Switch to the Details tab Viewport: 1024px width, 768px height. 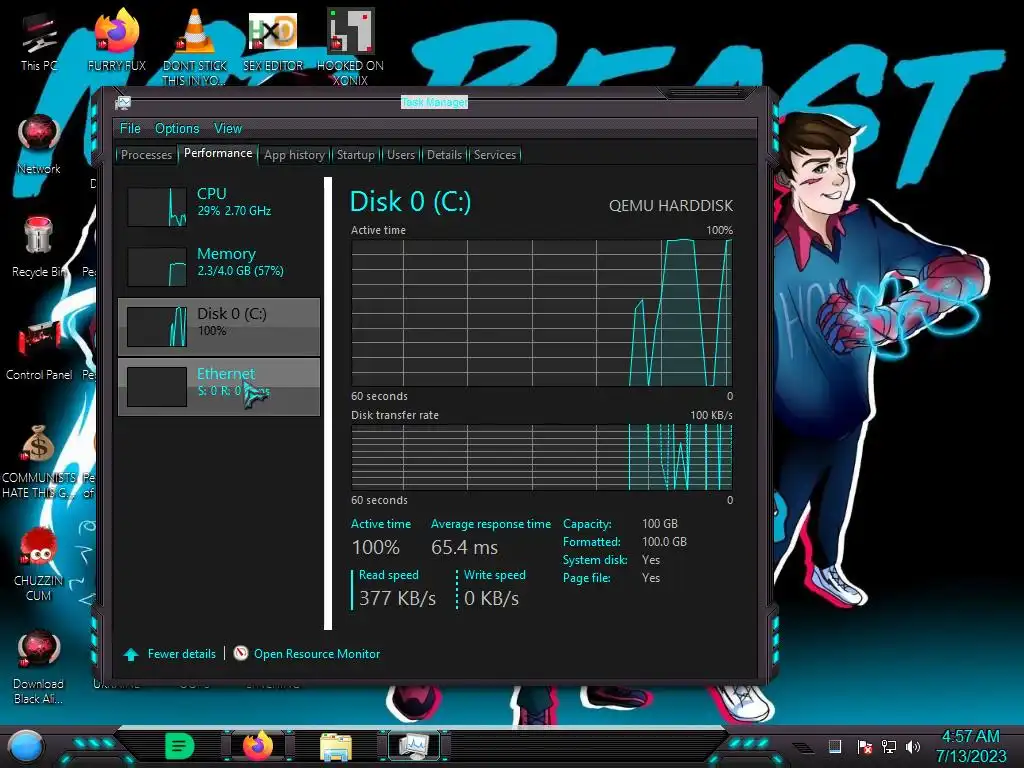(x=444, y=155)
